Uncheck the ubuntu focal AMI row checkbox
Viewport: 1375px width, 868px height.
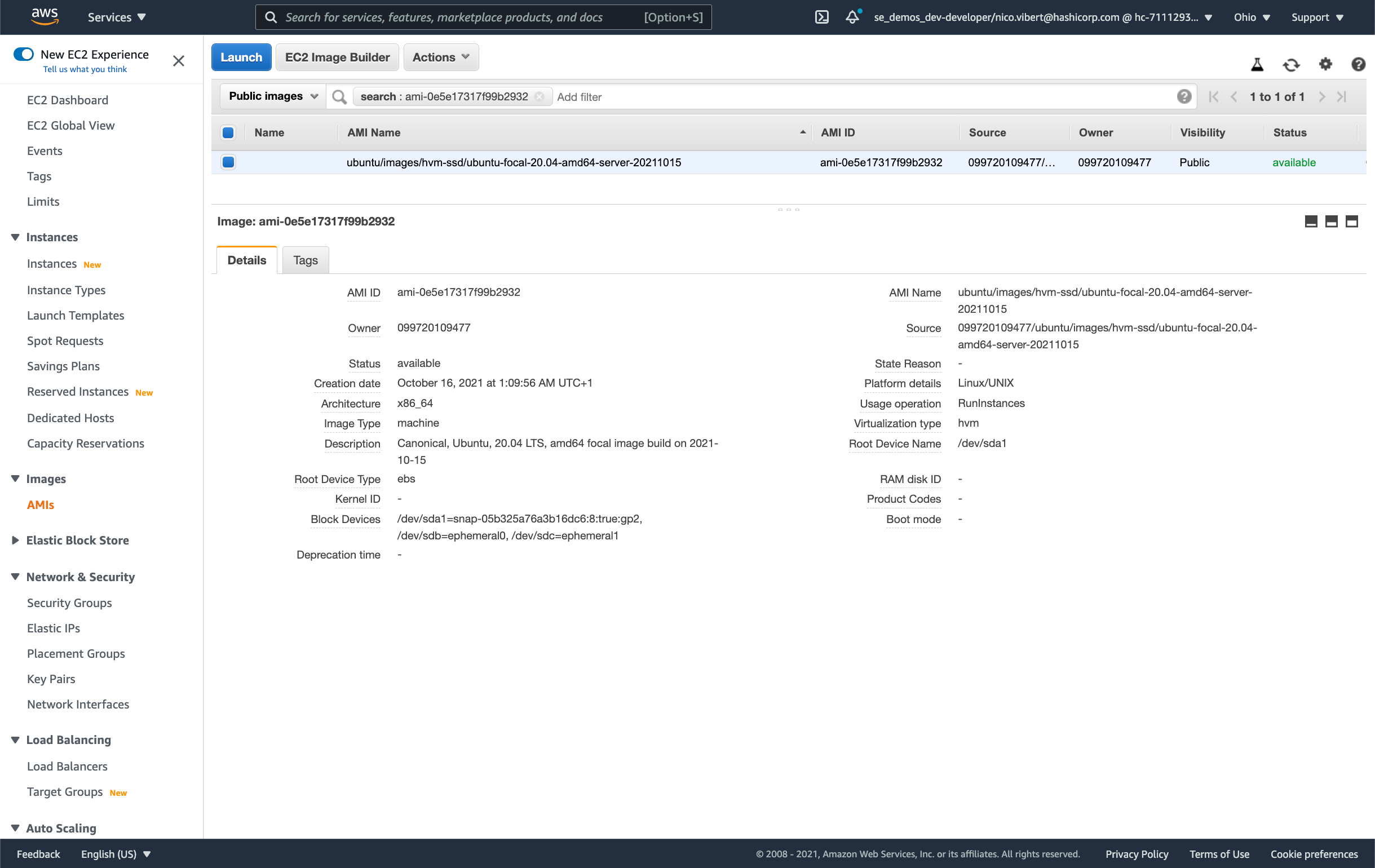[x=228, y=162]
